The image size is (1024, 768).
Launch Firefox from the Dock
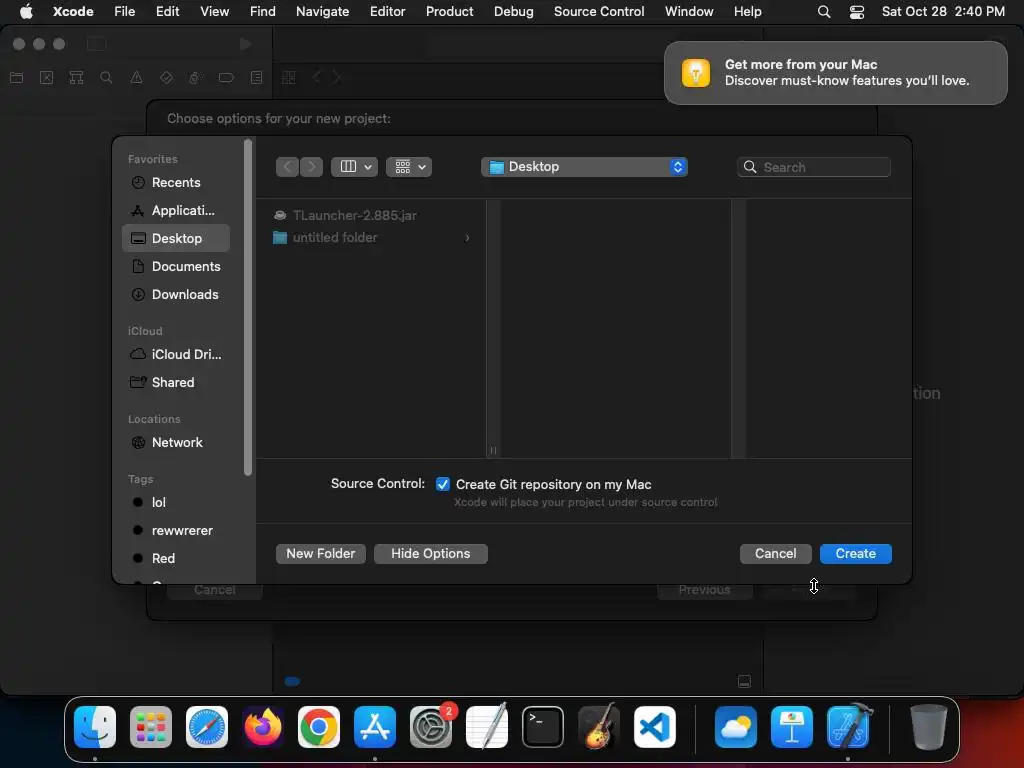[x=263, y=727]
